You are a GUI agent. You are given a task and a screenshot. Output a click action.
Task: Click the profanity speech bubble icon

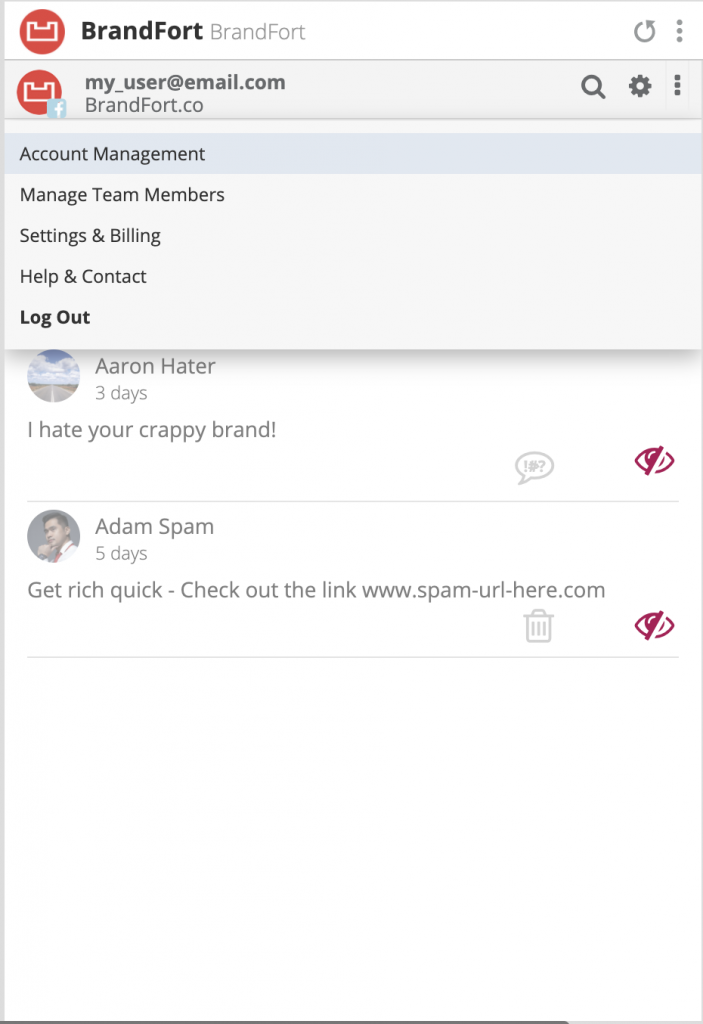click(x=534, y=466)
